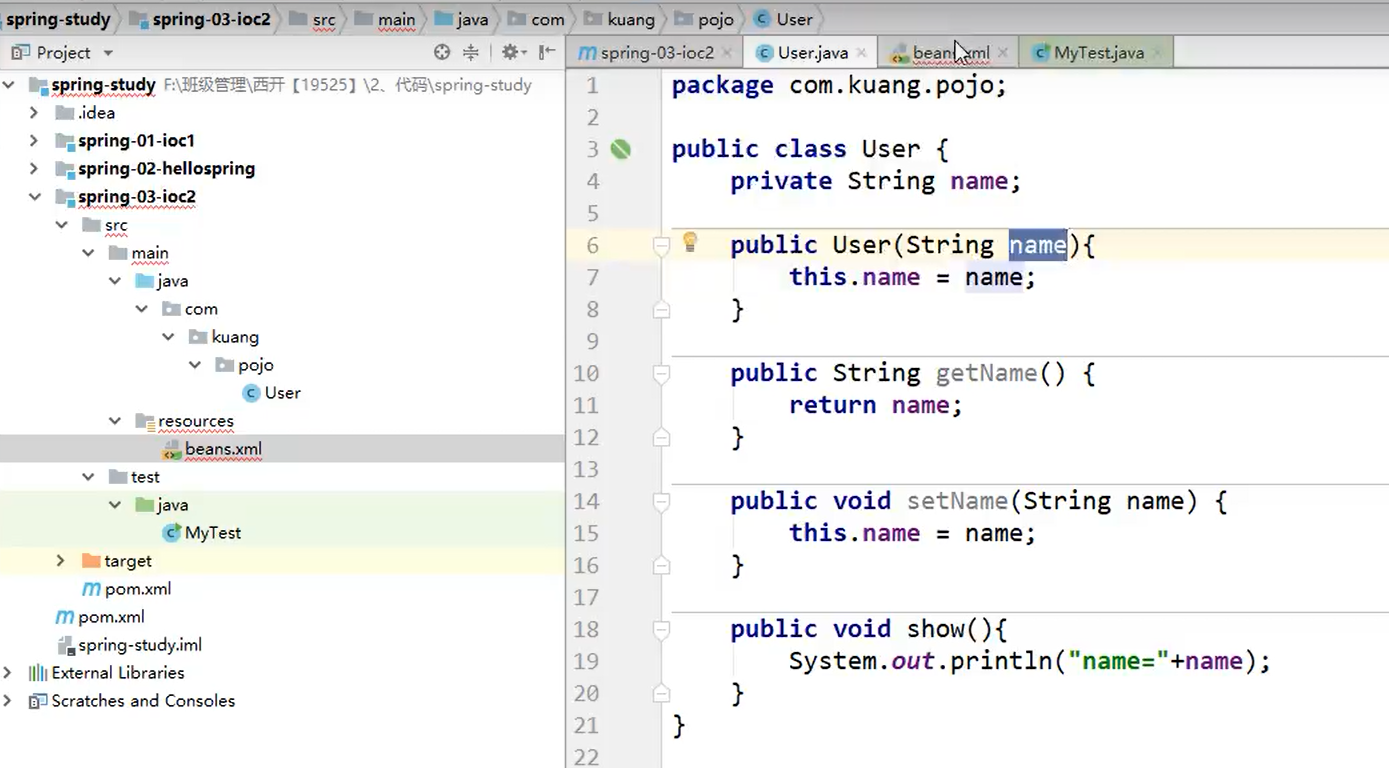Image resolution: width=1389 pixels, height=768 pixels.
Task: Close the User.java tab
Action: tap(863, 53)
